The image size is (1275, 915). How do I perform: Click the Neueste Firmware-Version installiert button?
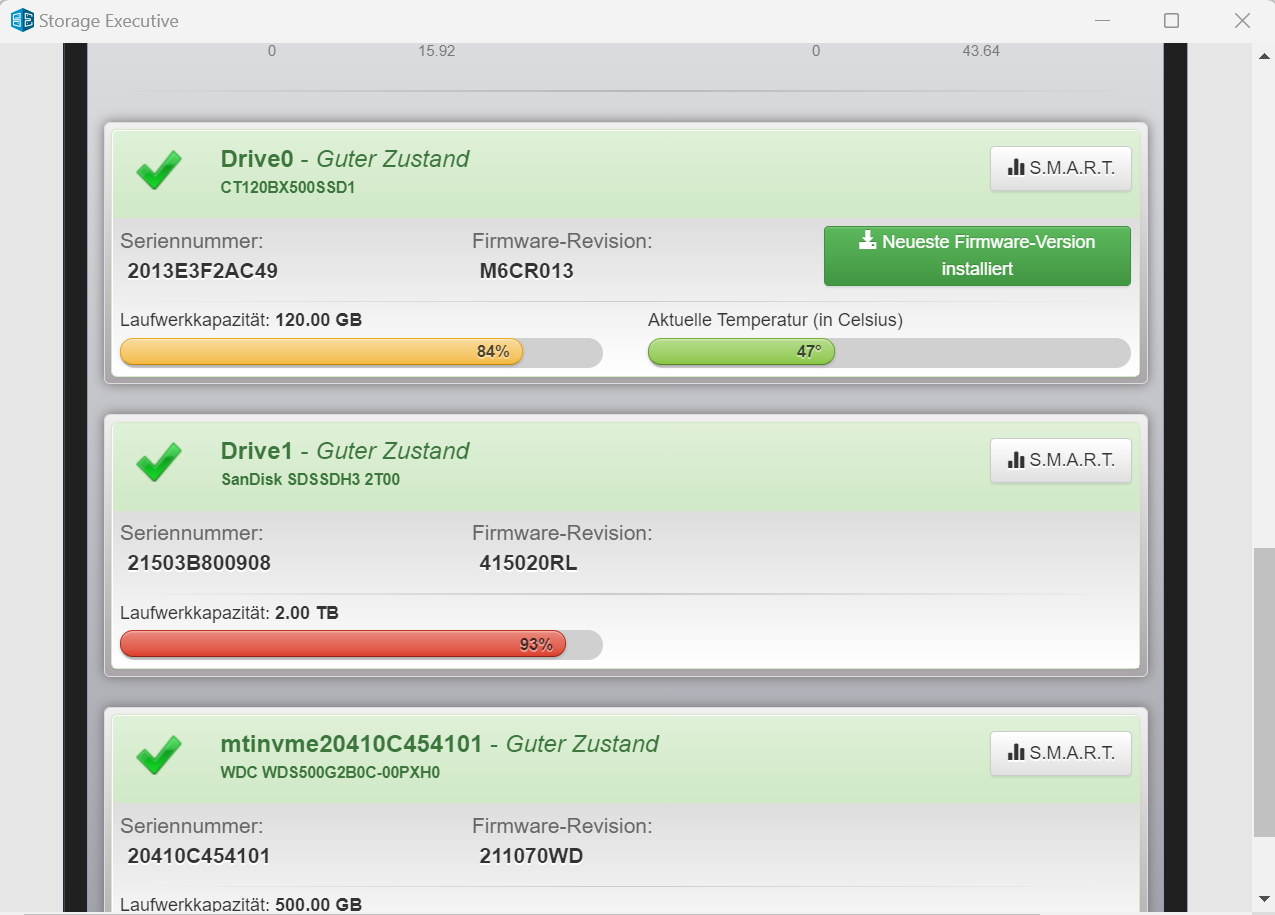[x=977, y=256]
